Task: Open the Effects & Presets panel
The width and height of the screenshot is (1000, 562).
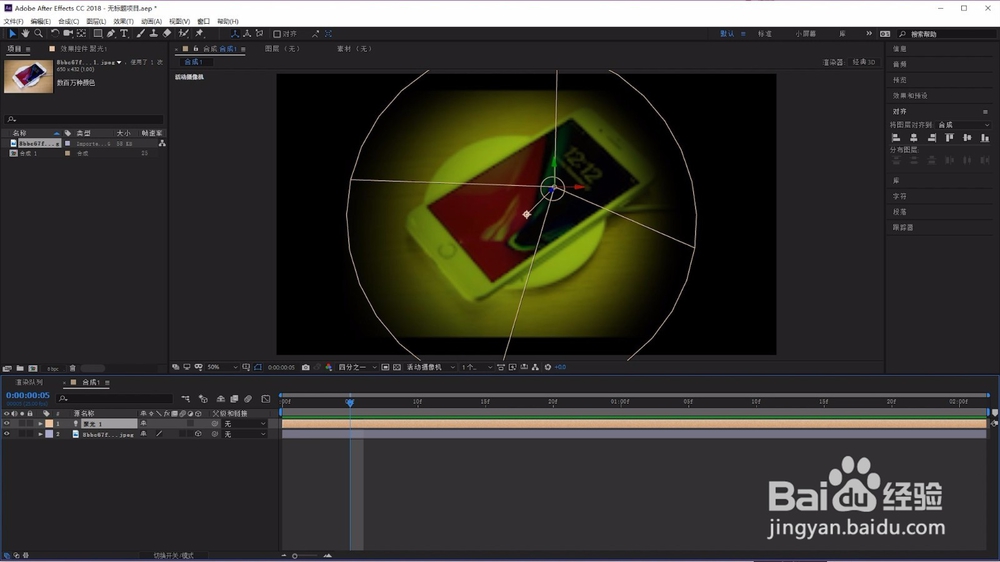Action: click(x=910, y=96)
